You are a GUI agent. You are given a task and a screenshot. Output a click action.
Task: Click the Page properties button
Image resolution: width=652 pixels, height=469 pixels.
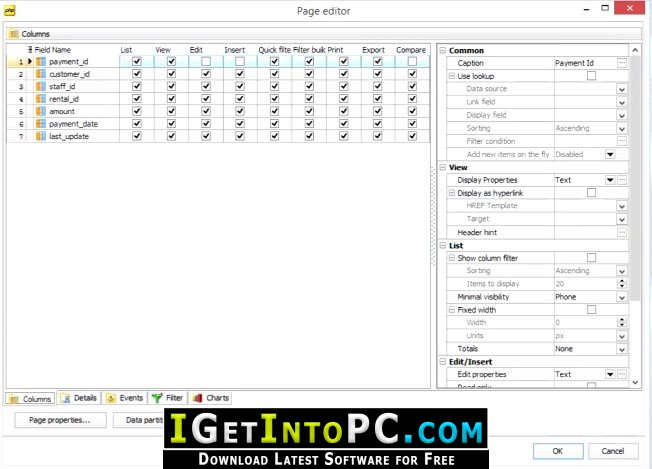60,420
